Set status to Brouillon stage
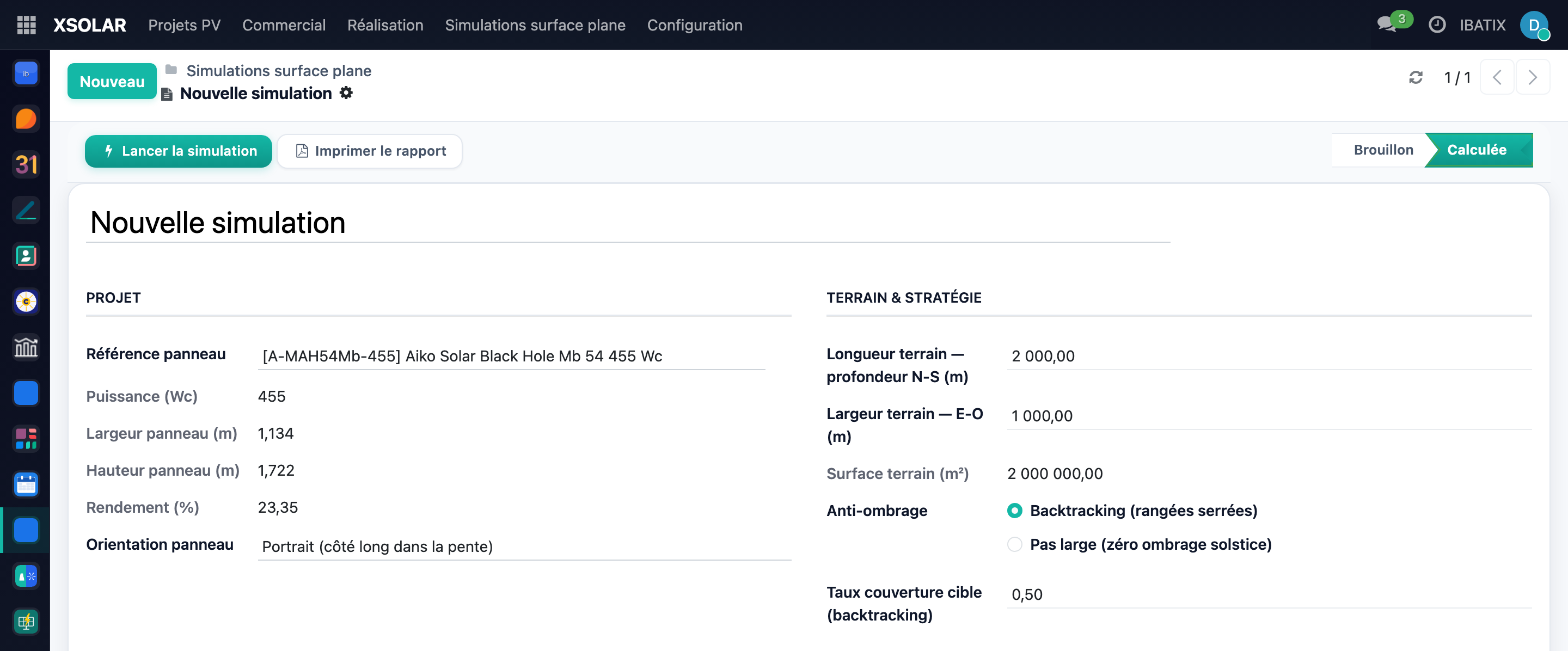Viewport: 1568px width, 651px height. coord(1382,150)
